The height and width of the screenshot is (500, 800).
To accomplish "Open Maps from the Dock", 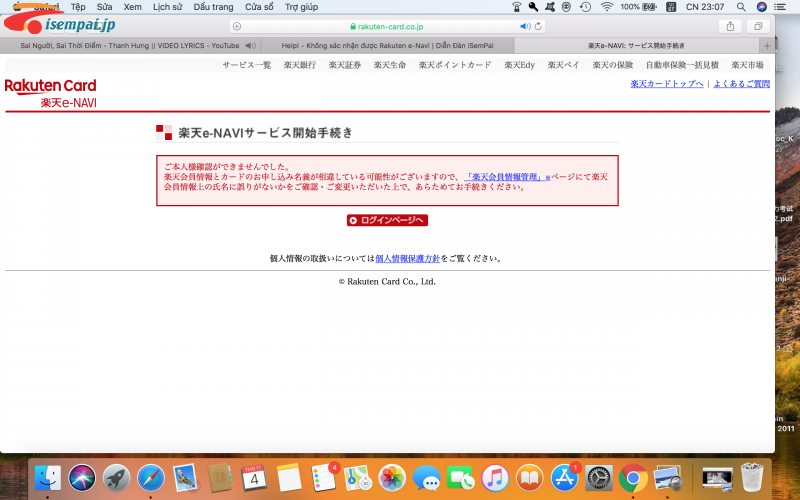I will (358, 478).
